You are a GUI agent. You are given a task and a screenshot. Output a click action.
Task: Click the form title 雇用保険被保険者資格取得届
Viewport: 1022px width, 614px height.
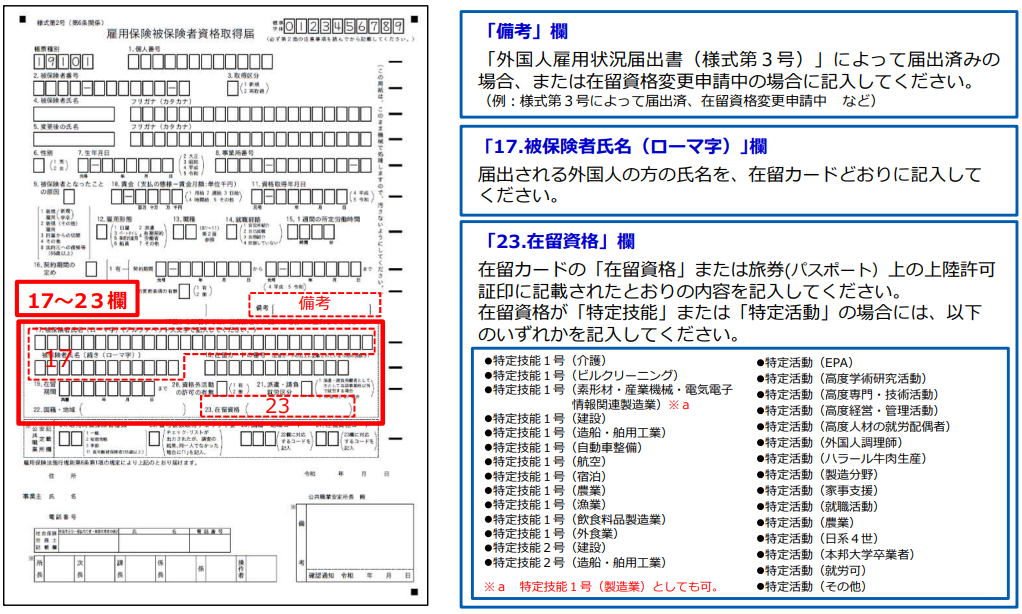[x=181, y=34]
